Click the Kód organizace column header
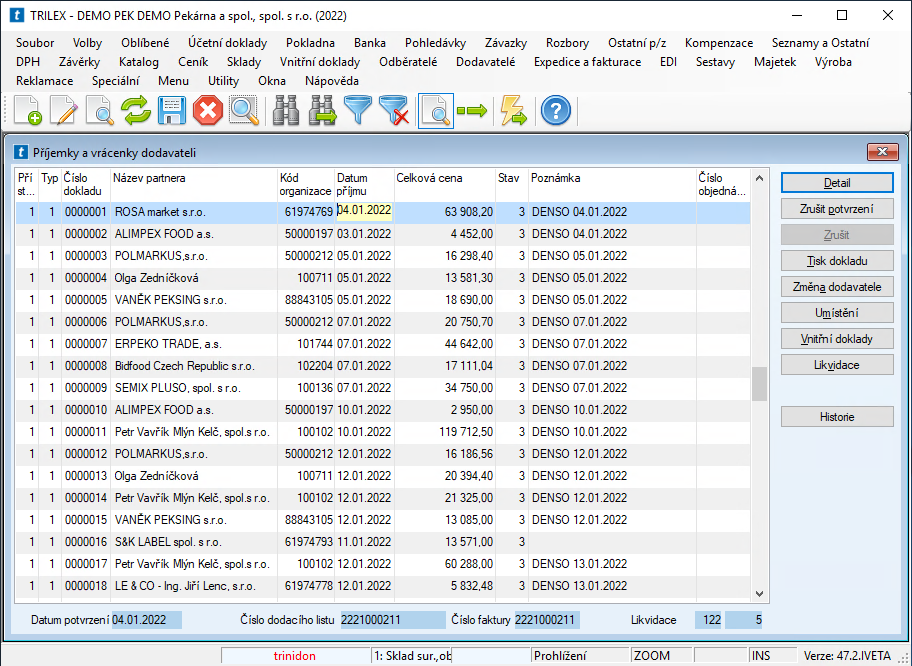912x666 pixels. pos(306,184)
